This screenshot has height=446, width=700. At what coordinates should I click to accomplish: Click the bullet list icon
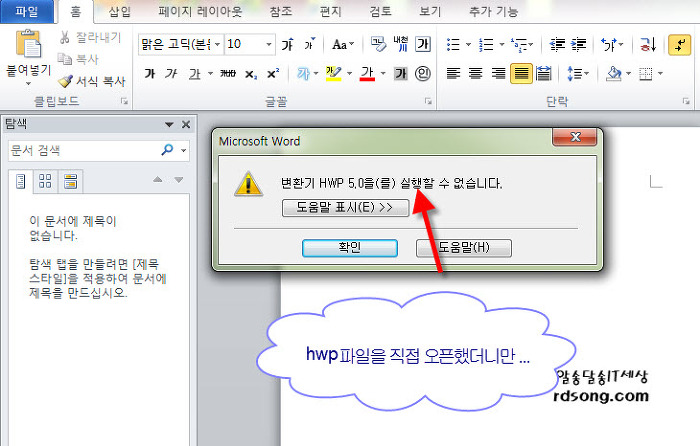click(453, 44)
